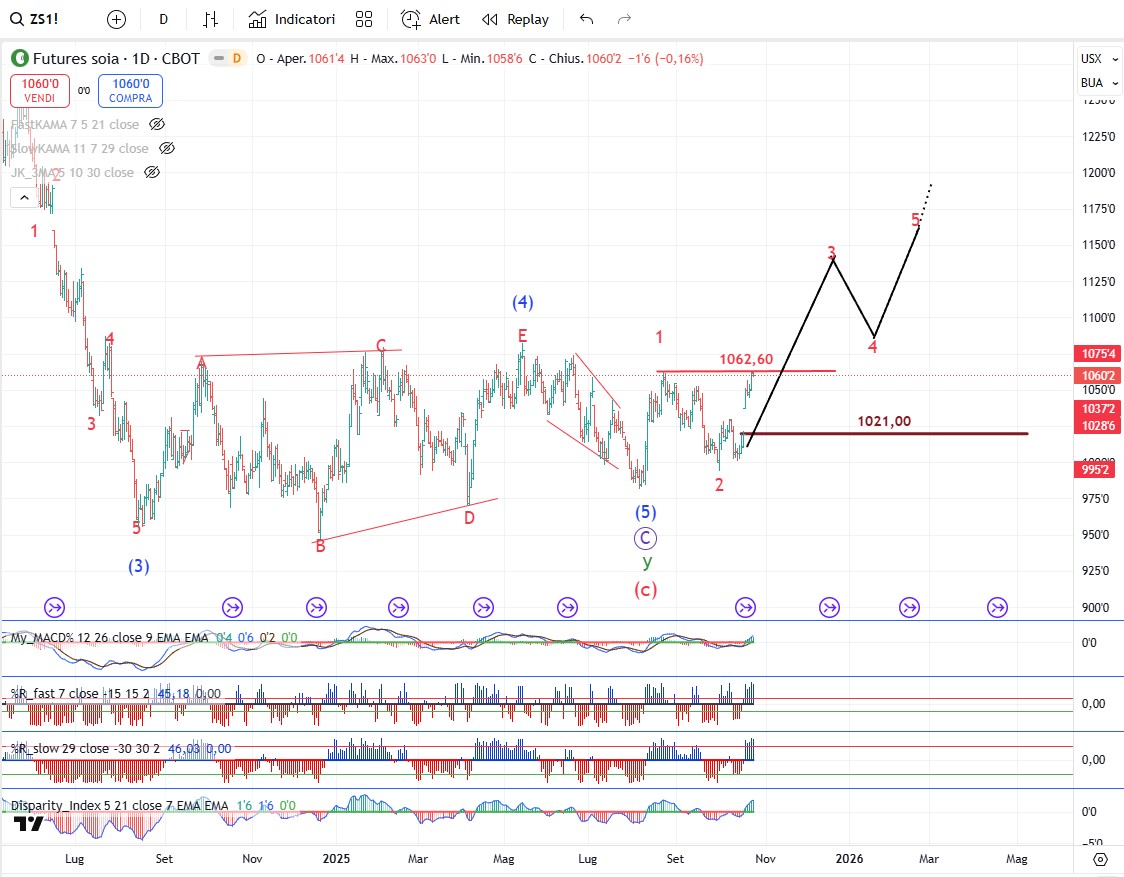Click the D delayed-data badge
The height and width of the screenshot is (877, 1124).
click(237, 58)
